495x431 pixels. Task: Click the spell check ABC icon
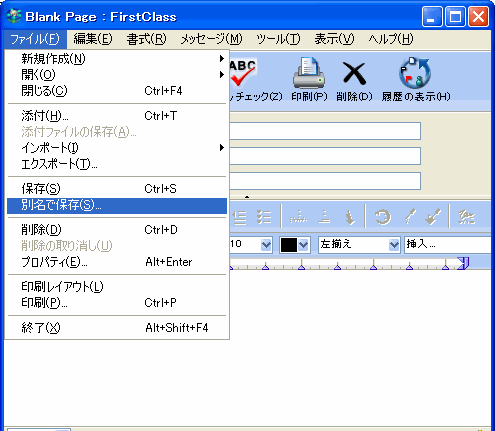tap(243, 74)
